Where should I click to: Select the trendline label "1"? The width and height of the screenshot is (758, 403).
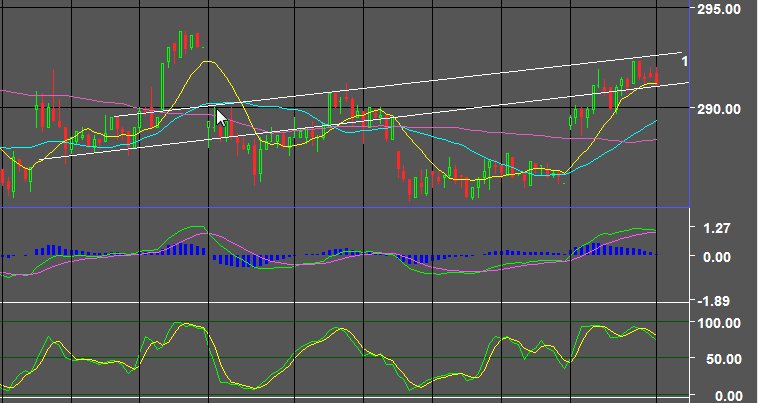[684, 61]
